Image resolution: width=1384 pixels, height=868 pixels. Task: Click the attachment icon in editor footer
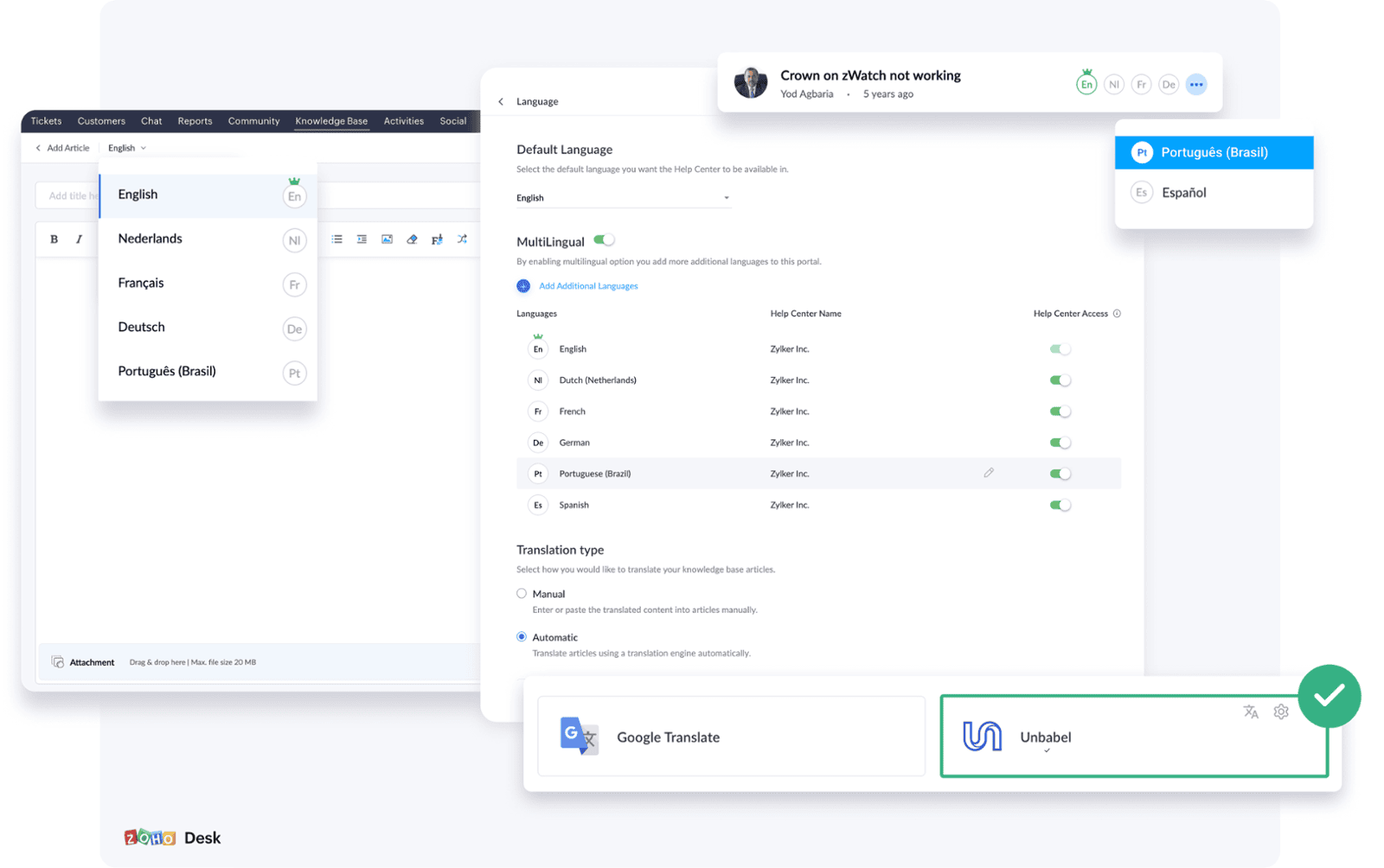[58, 662]
